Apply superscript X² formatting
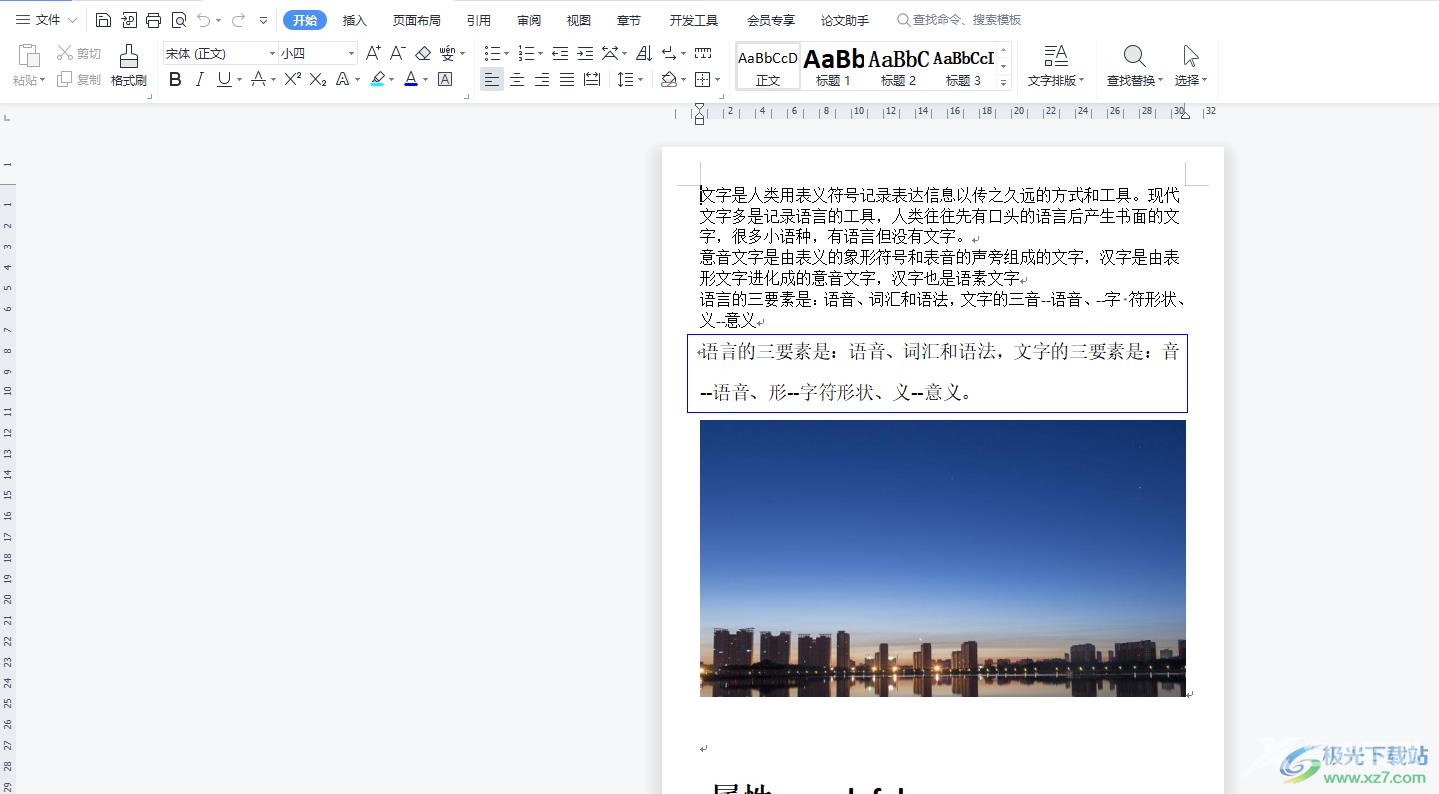Screen dimensions: 1439x794 point(292,79)
